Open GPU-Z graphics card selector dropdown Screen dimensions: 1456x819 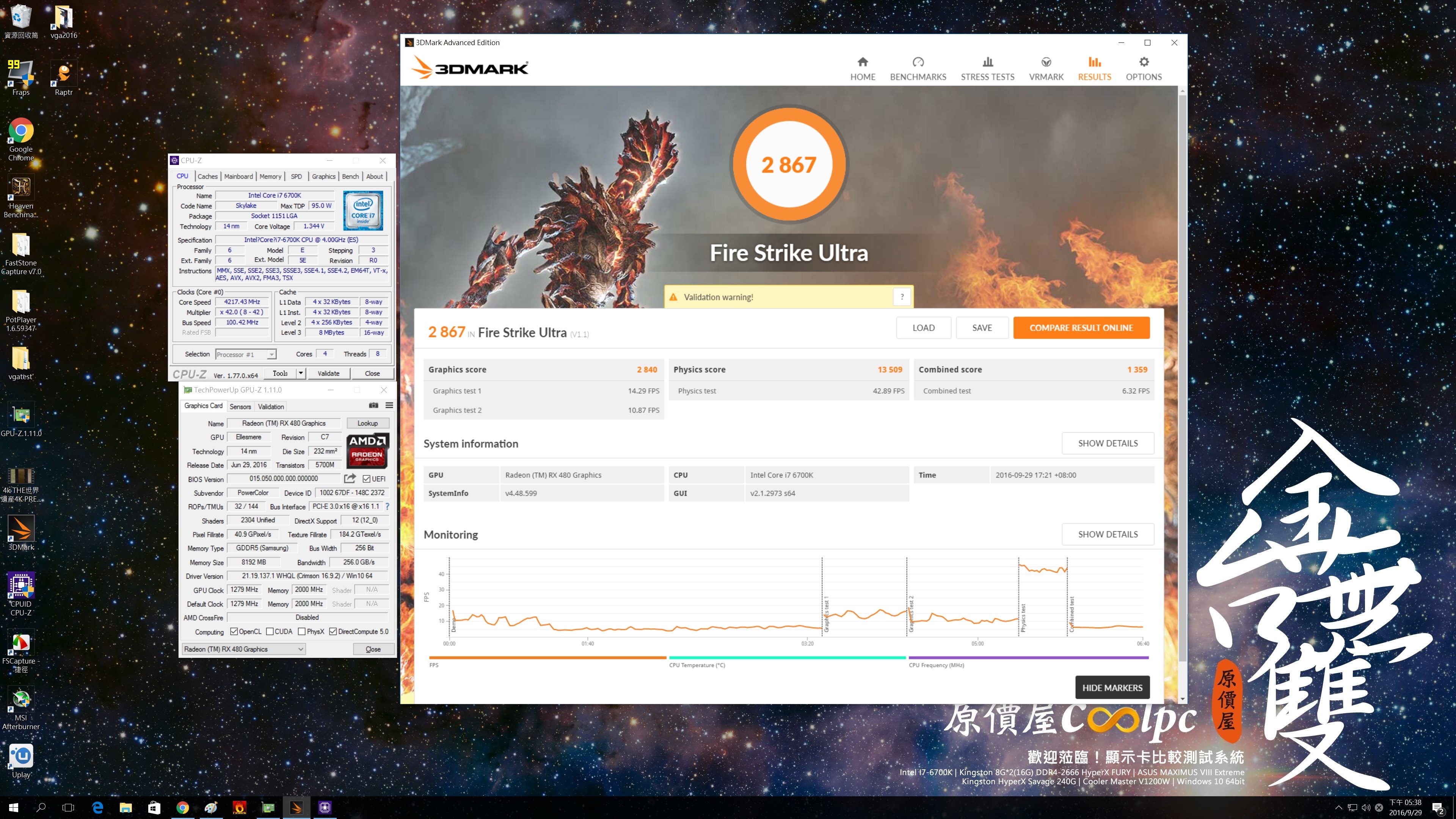pos(243,649)
